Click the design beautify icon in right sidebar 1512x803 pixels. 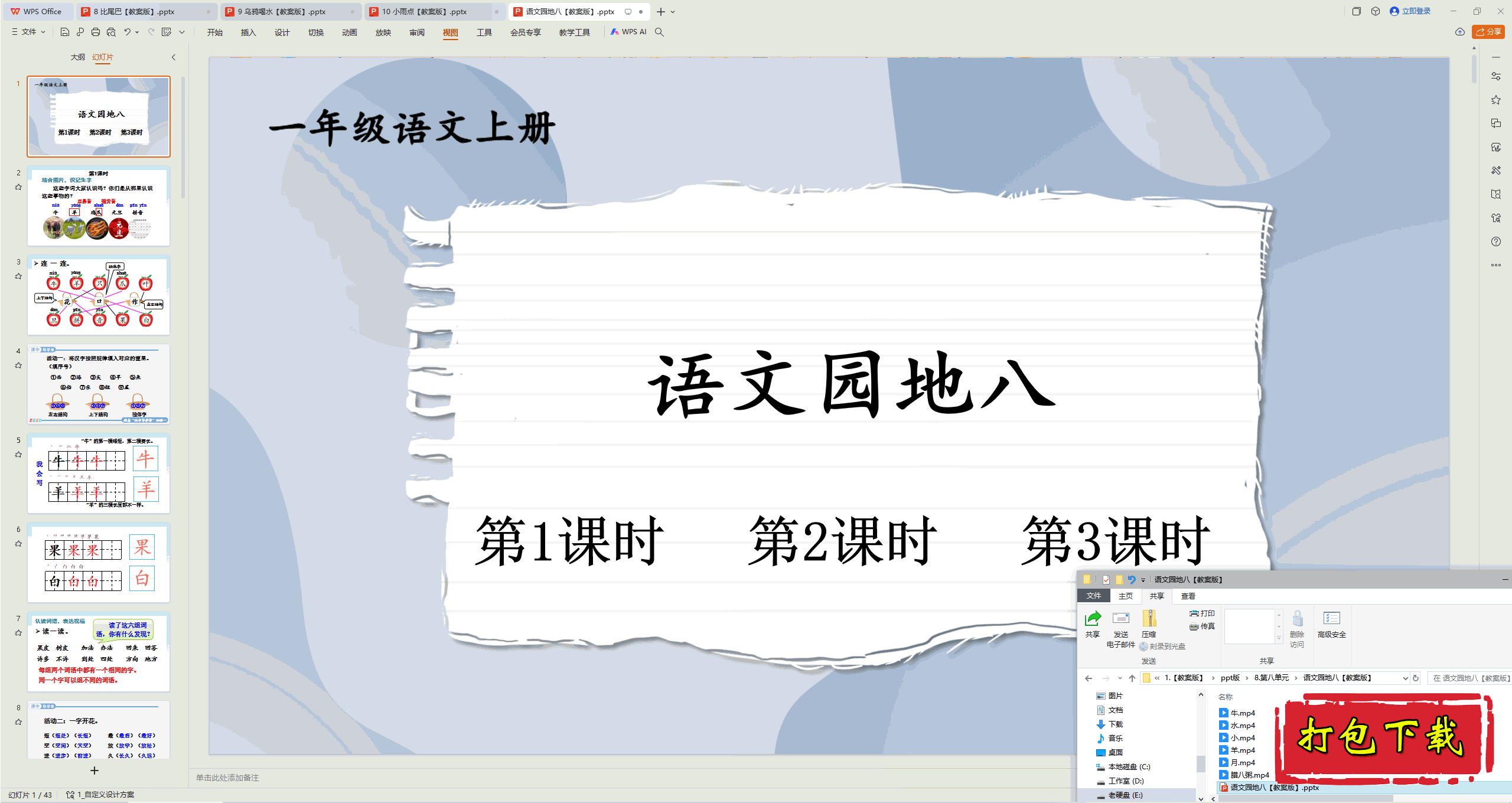click(x=1496, y=147)
